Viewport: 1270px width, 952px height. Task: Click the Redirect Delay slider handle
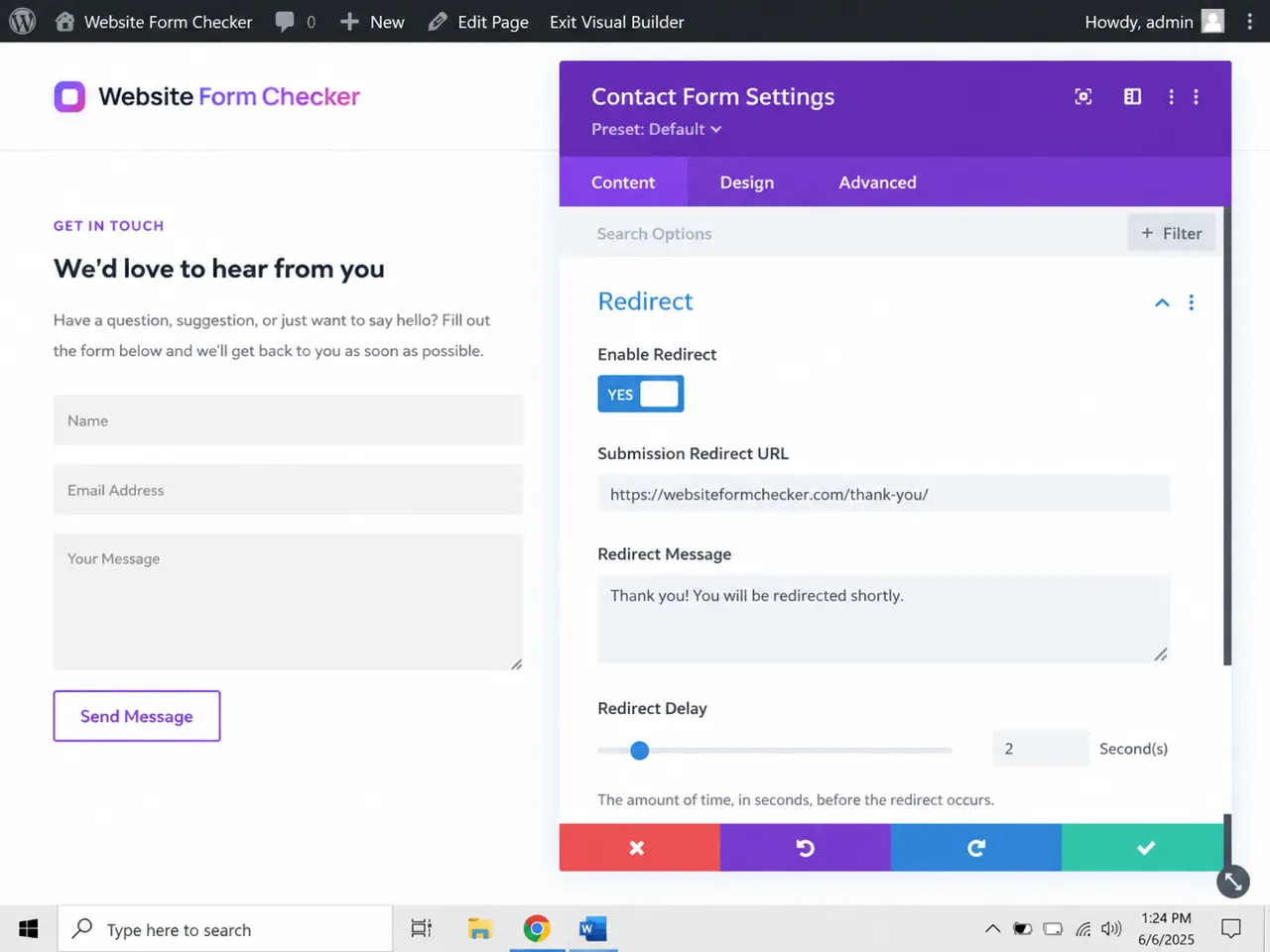tap(640, 751)
